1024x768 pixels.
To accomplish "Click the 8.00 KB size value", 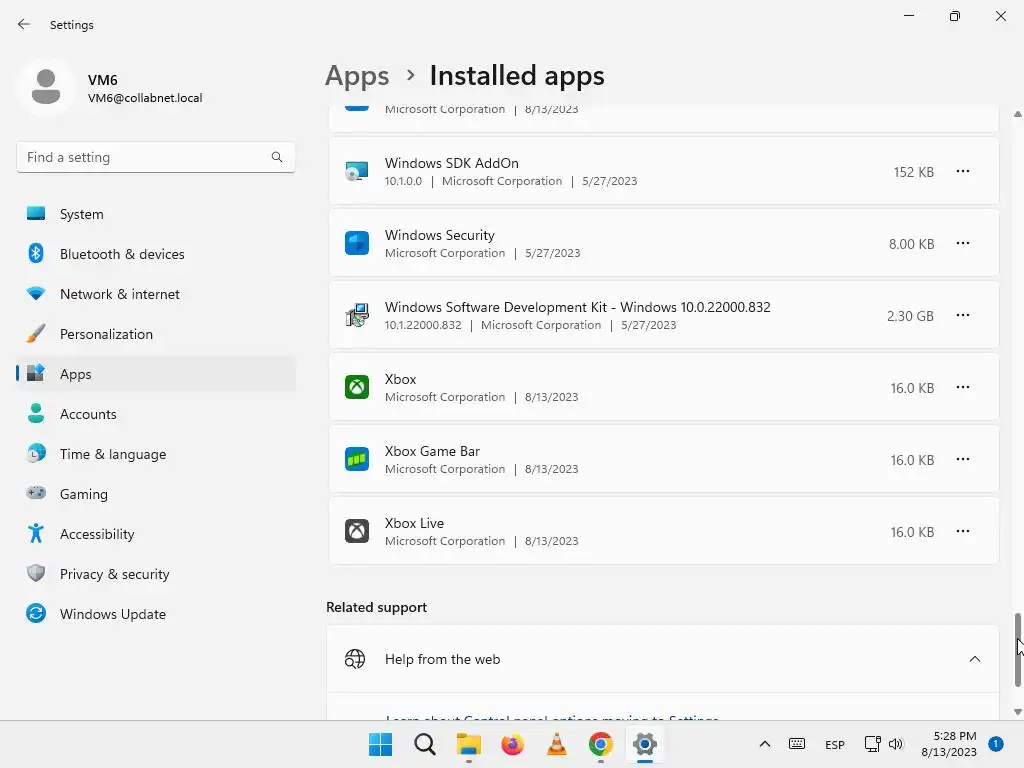I will [x=911, y=244].
